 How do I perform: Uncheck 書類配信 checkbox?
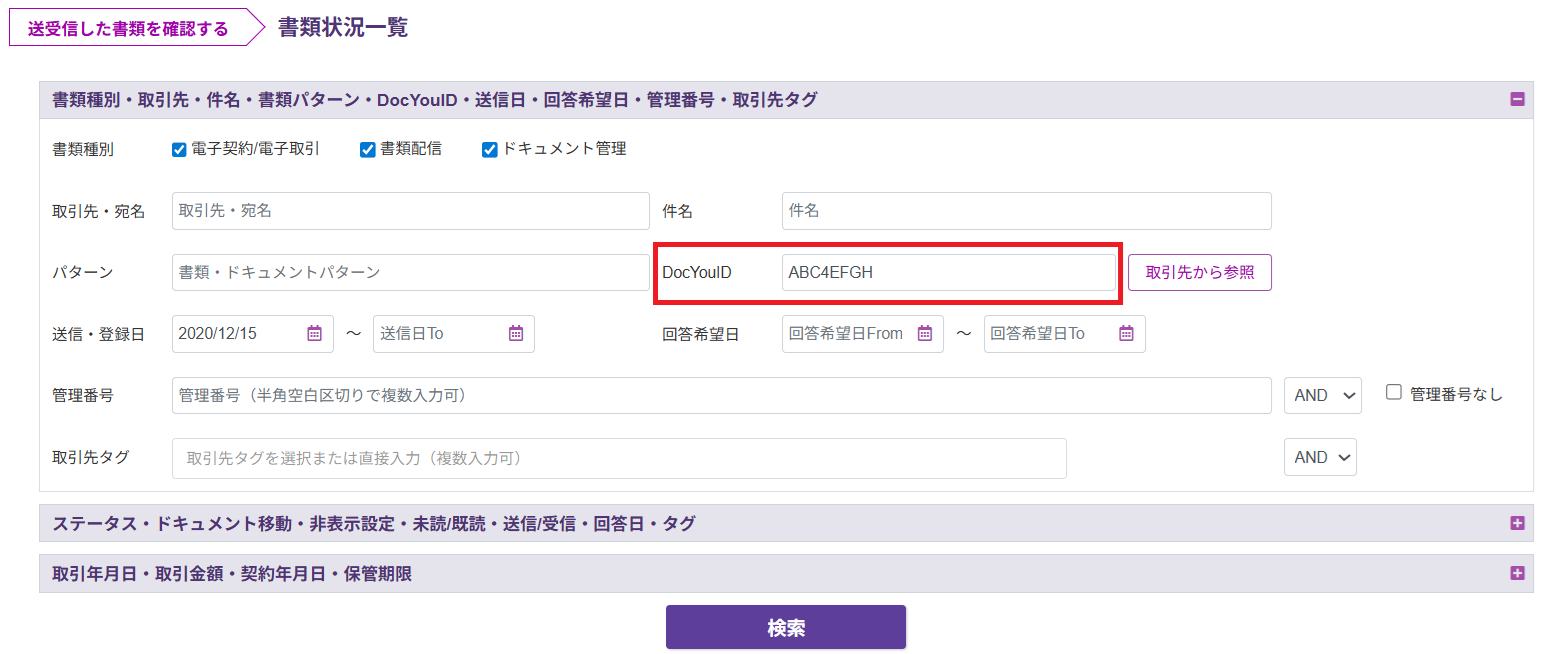click(368, 150)
